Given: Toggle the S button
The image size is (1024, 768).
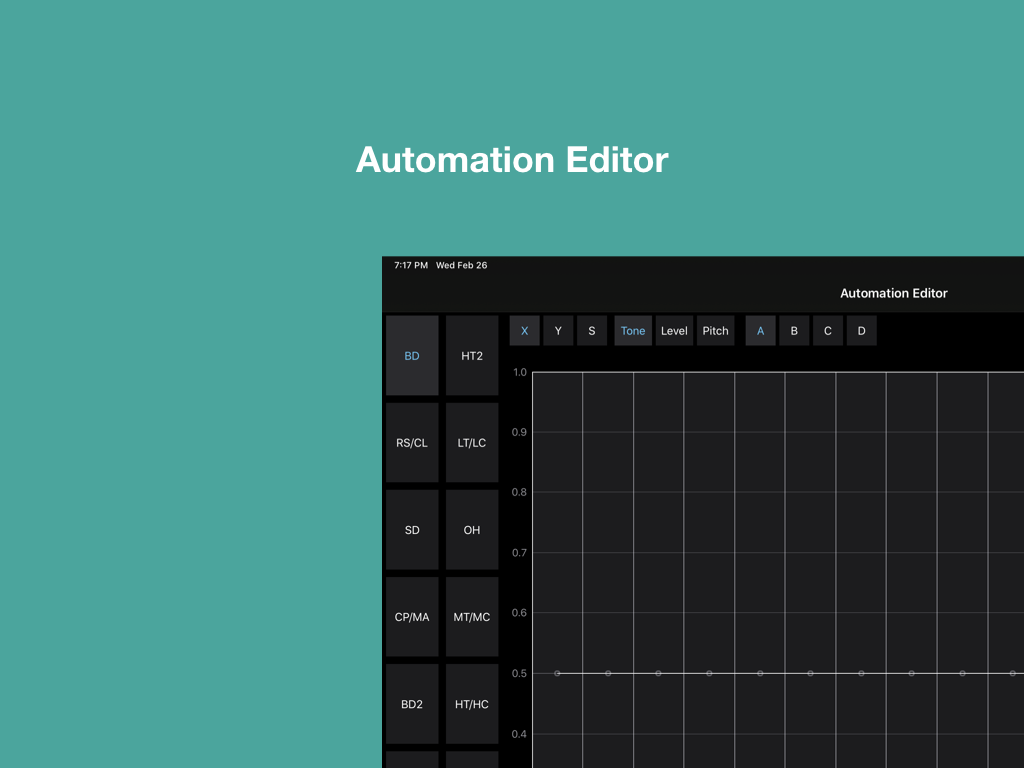Looking at the screenshot, I should [592, 331].
